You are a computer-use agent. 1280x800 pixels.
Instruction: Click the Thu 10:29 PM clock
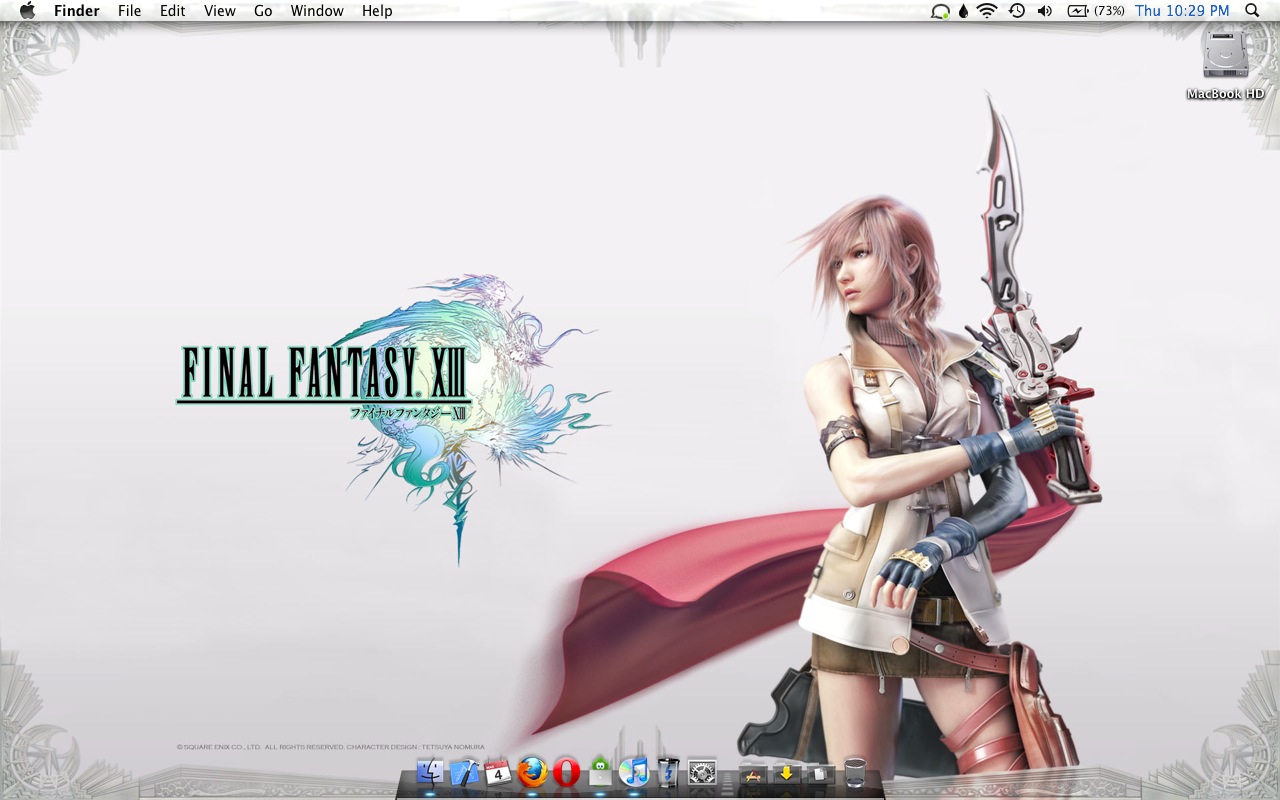1183,11
